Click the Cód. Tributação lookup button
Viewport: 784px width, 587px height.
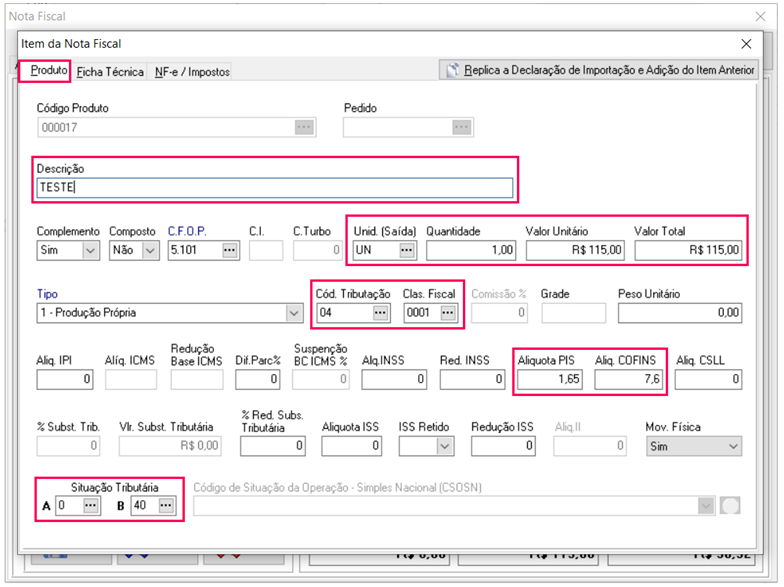[x=381, y=313]
